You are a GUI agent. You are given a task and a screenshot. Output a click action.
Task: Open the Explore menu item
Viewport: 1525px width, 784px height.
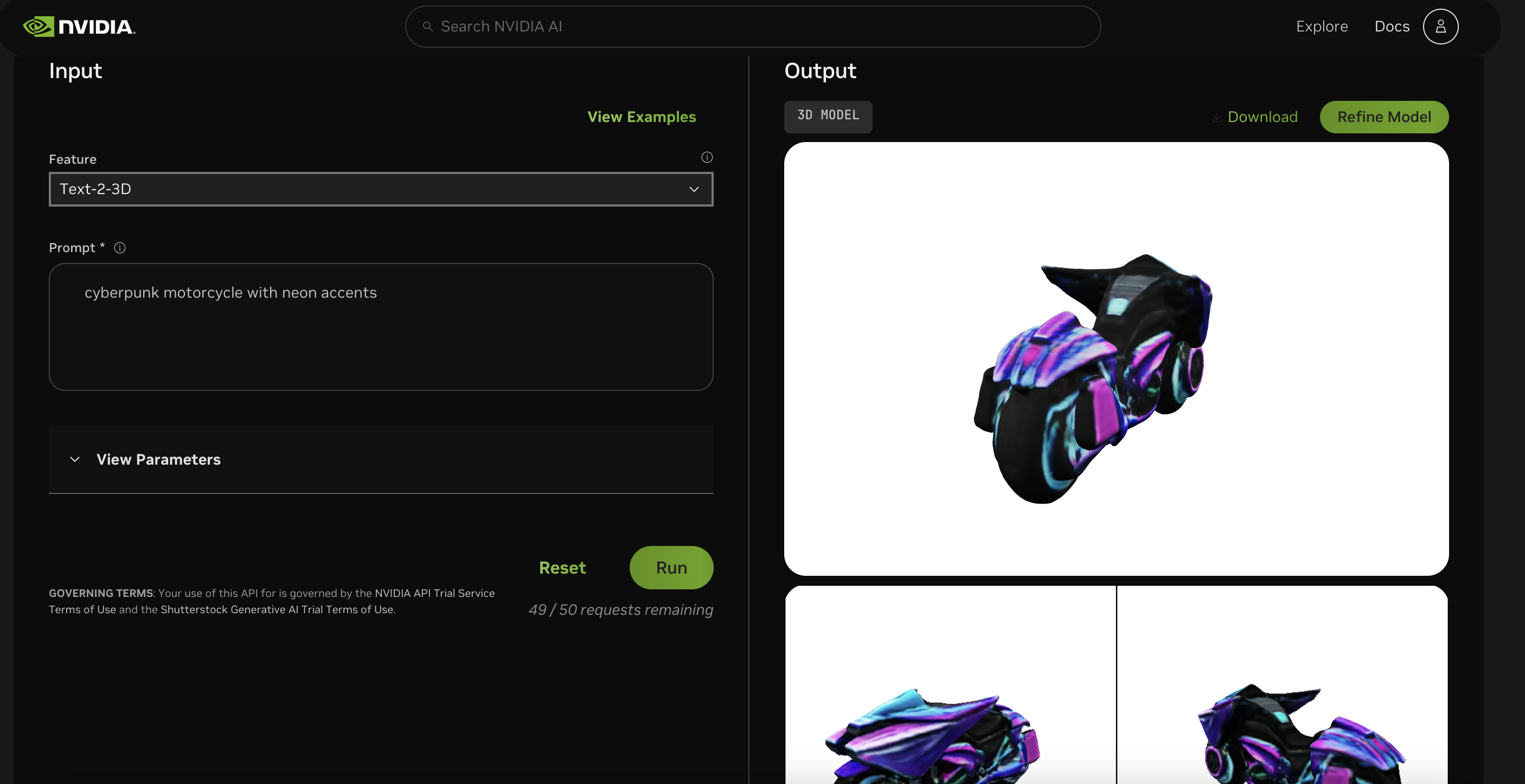coord(1322,27)
